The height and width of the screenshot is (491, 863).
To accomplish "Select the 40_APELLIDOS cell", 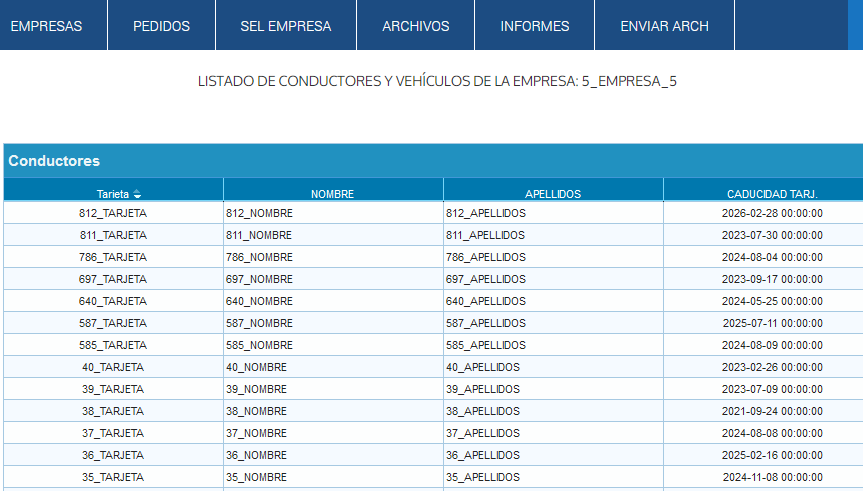I will click(x=483, y=367).
